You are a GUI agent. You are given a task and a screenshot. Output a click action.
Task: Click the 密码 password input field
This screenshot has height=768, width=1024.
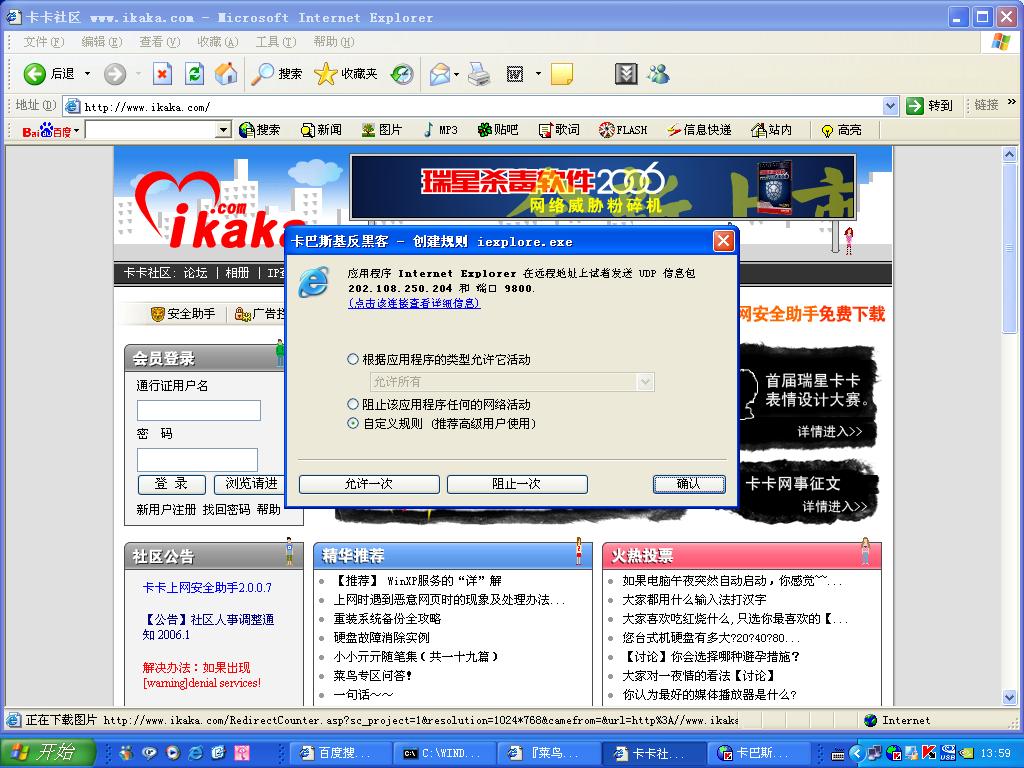[197, 460]
